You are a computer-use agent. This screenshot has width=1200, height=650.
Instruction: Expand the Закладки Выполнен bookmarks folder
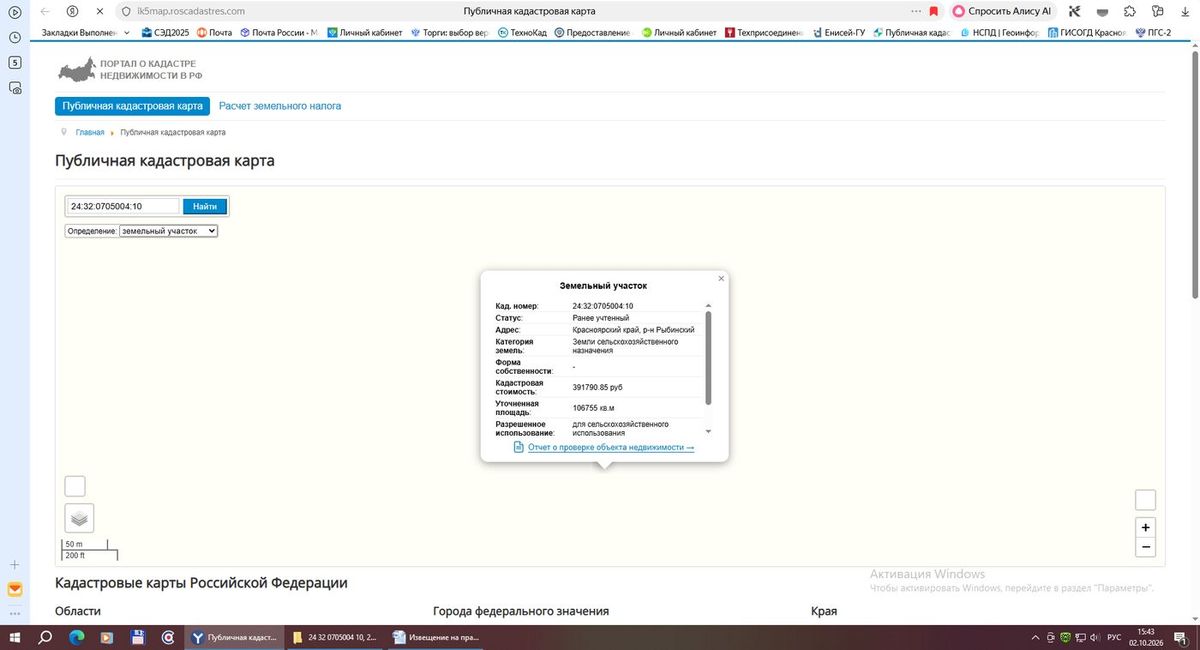click(85, 32)
